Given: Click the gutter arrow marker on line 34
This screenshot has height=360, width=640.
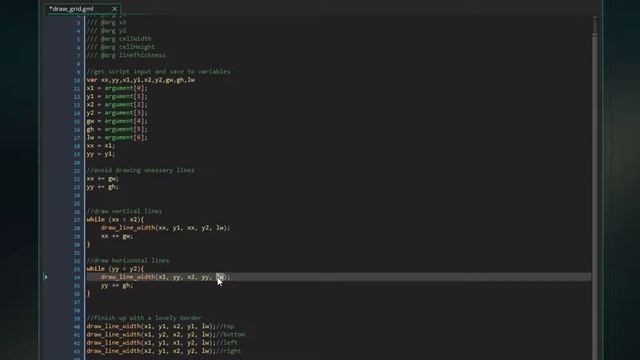Looking at the screenshot, I should click(46, 277).
